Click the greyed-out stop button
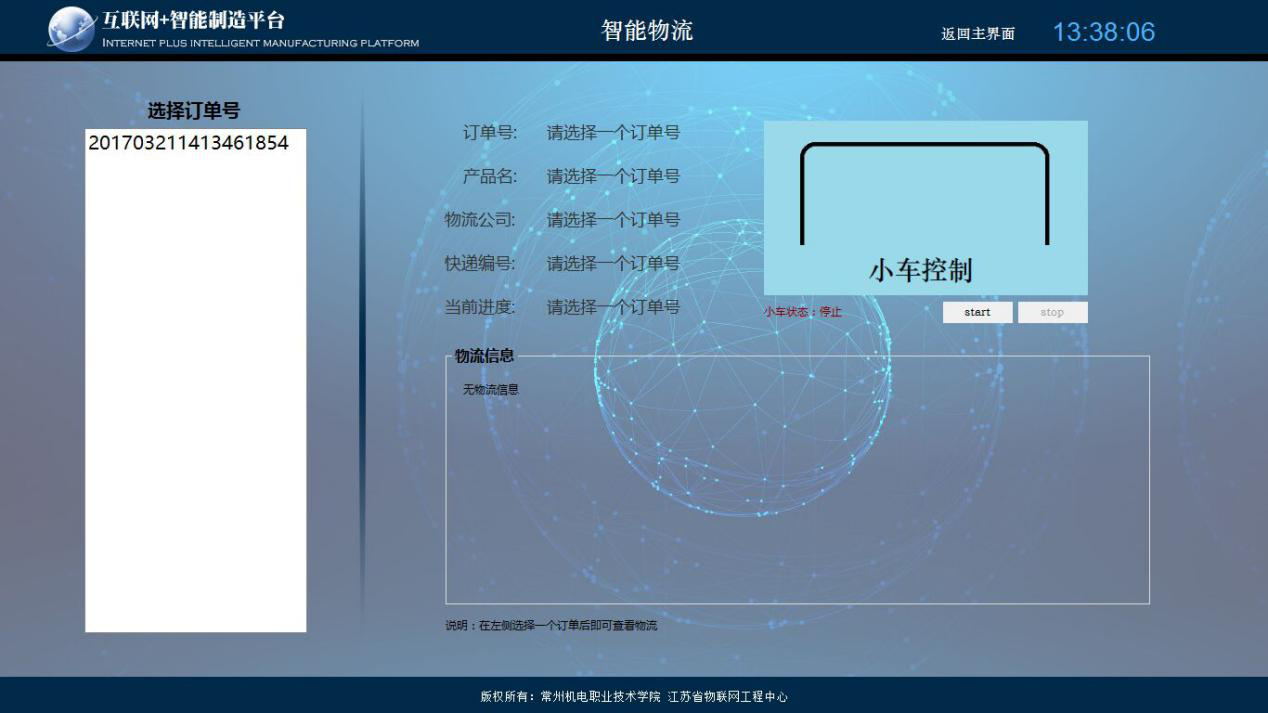Image resolution: width=1268 pixels, height=713 pixels. point(1052,312)
